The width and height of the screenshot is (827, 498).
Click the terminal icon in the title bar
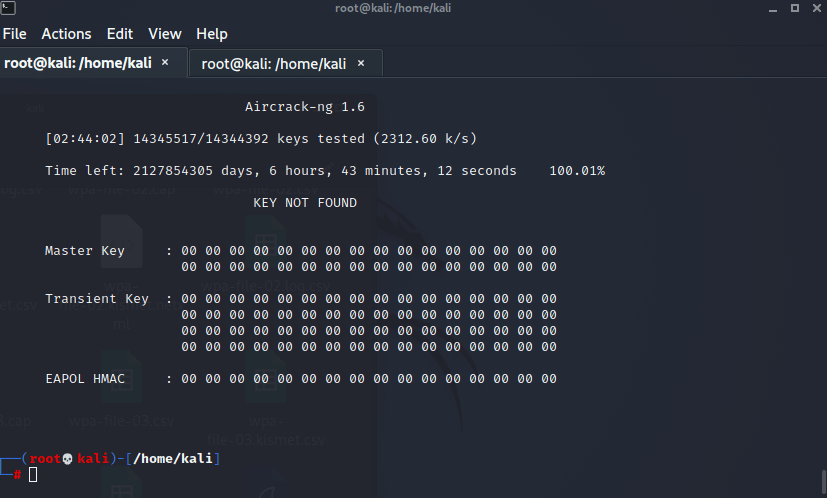(8, 9)
